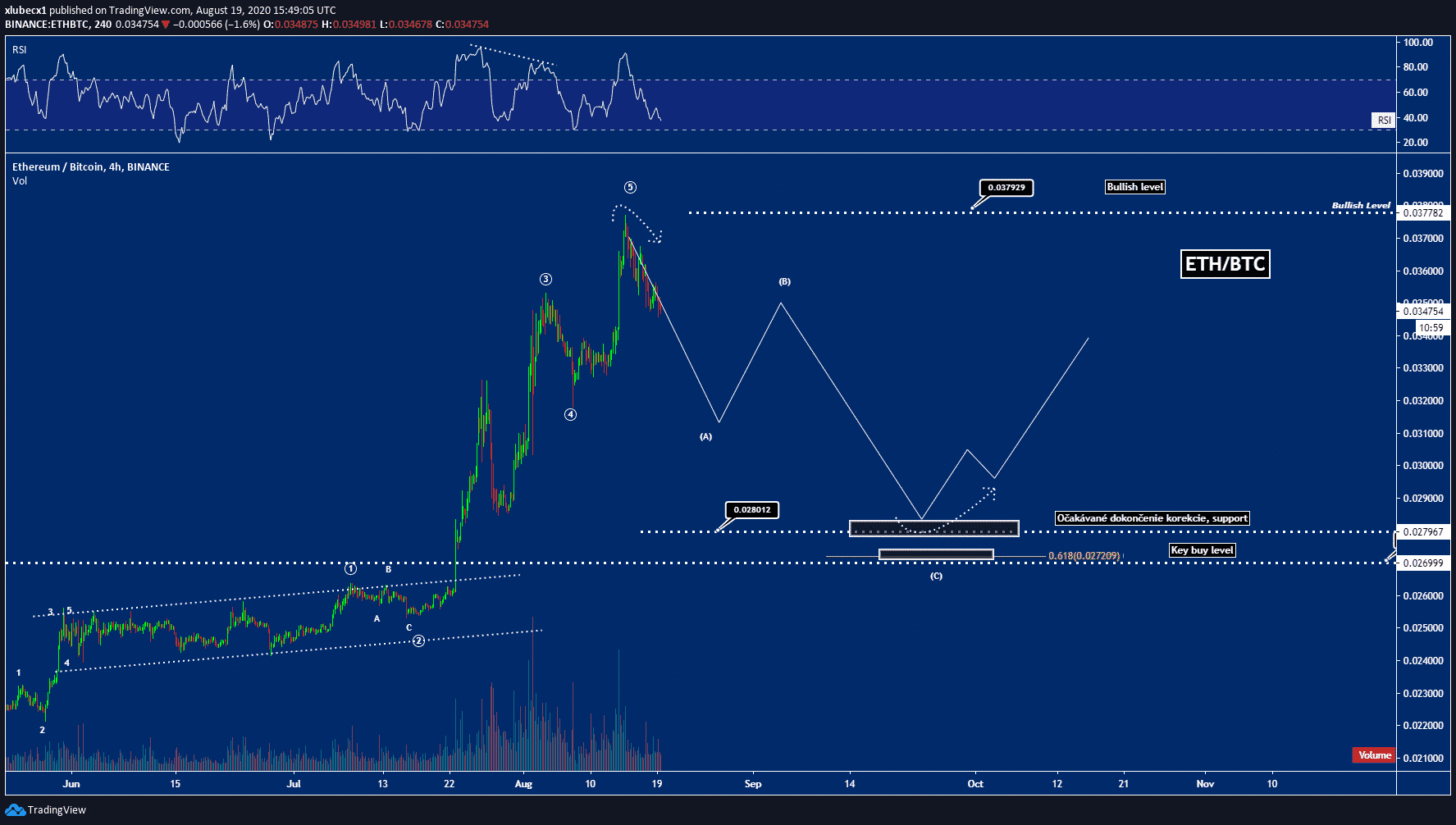This screenshot has width=1456, height=825.
Task: Select the circled wave 5 marker
Action: [630, 187]
